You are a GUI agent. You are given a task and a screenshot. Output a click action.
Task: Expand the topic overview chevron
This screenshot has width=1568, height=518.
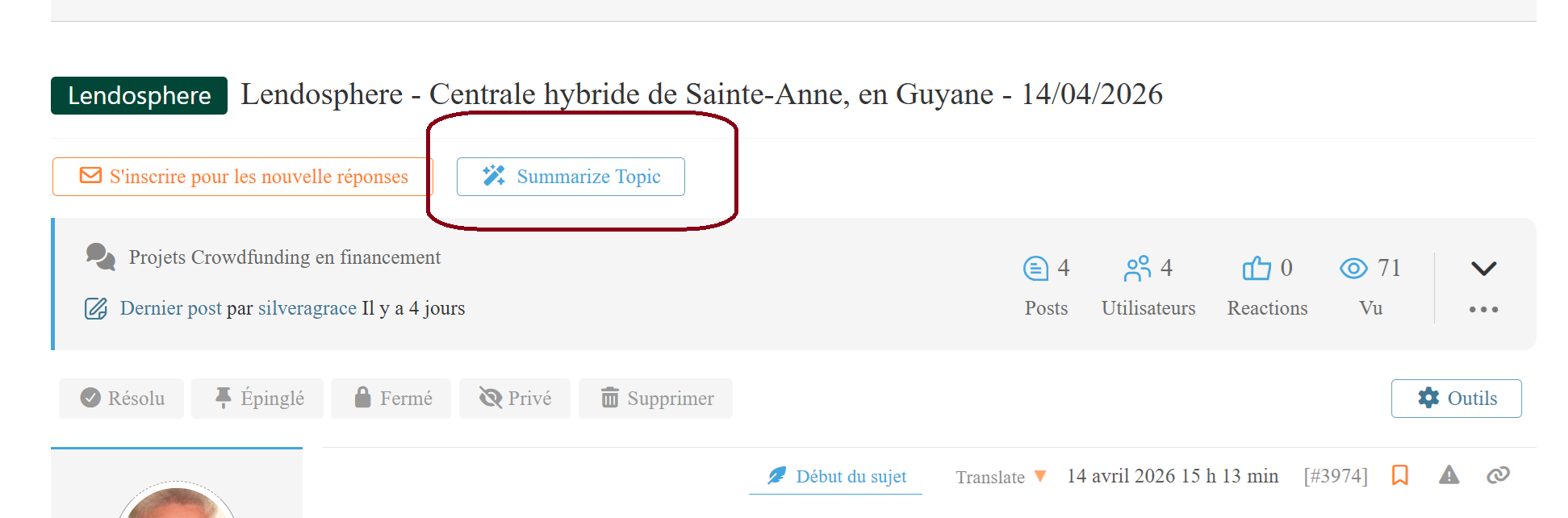click(x=1483, y=269)
